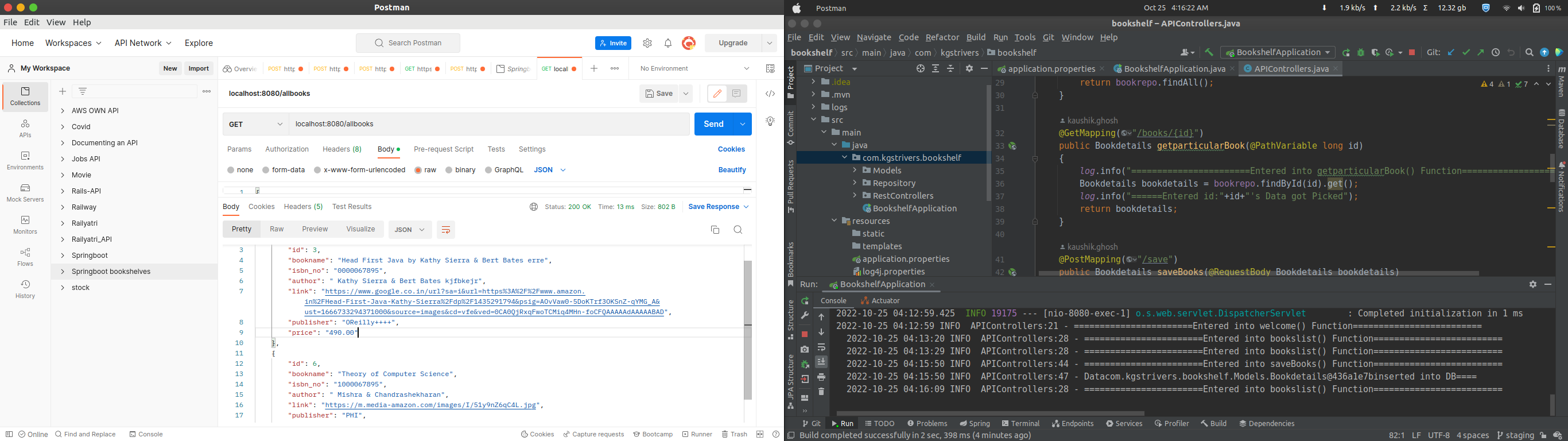
Task: Select the binary body type
Action: 461,170
